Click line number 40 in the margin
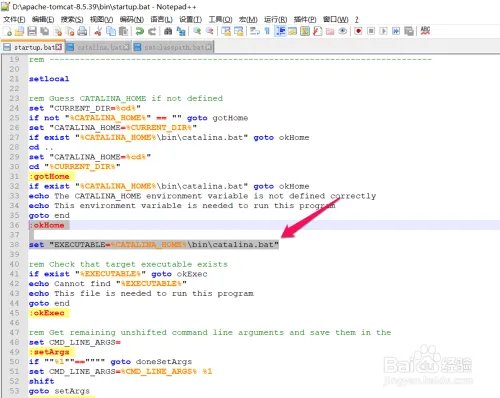Viewport: 500px width, 398px height. point(14,264)
